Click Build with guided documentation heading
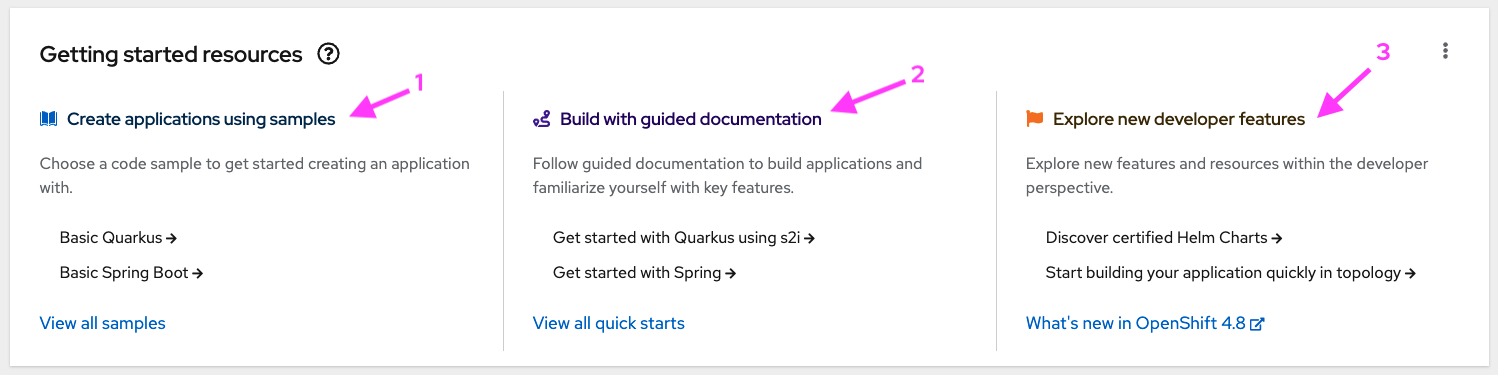Viewport: 1498px width, 375px height. click(691, 119)
